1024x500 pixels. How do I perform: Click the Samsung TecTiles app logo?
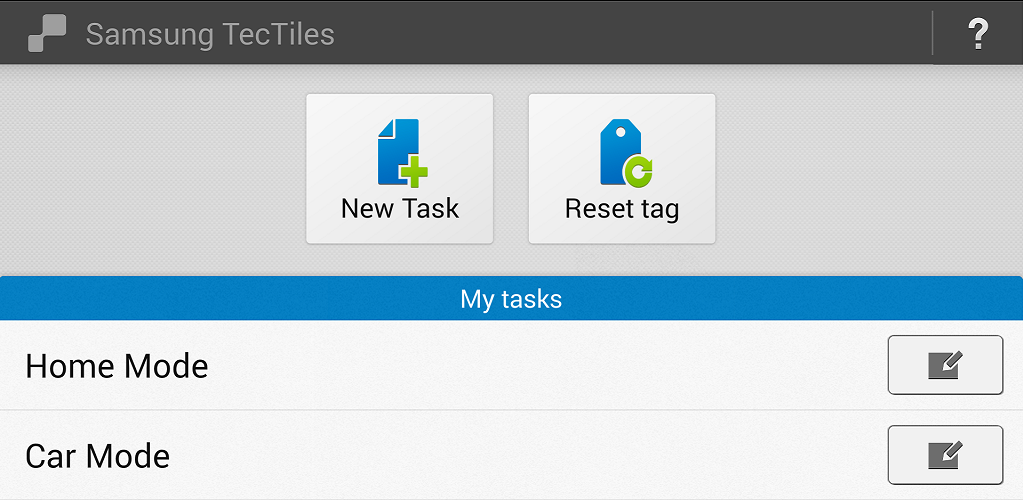coord(47,34)
